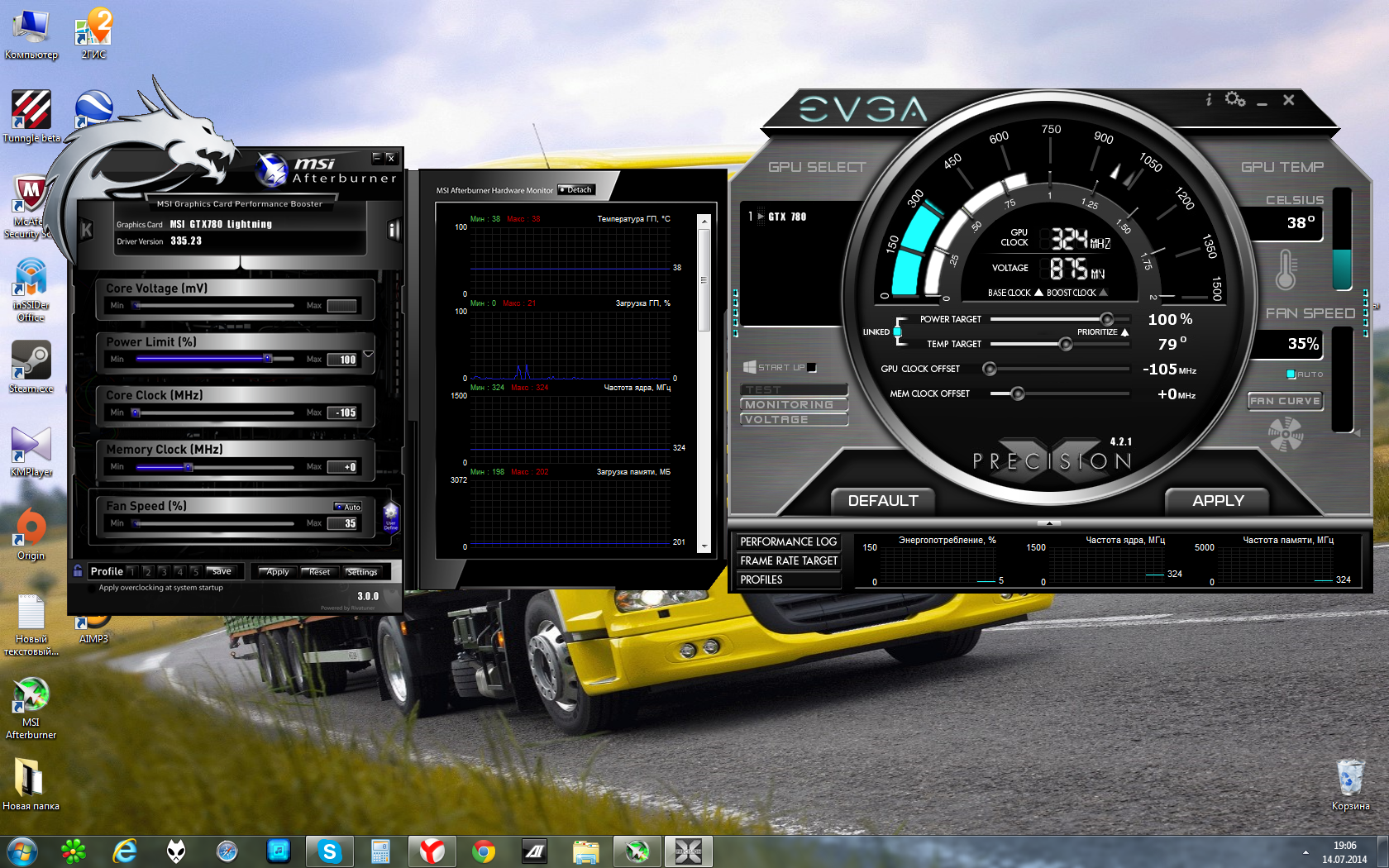Click the thermometer icon under GPU Temp

[x=1285, y=269]
